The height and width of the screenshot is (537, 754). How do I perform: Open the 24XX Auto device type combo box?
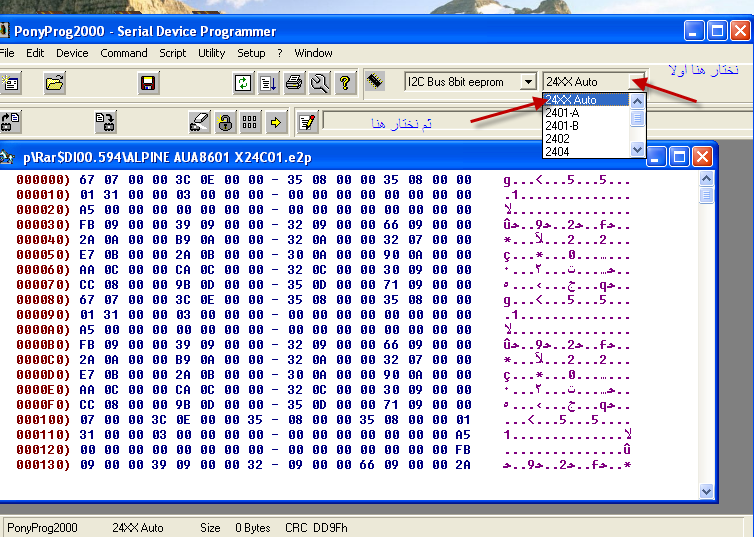click(x=637, y=82)
